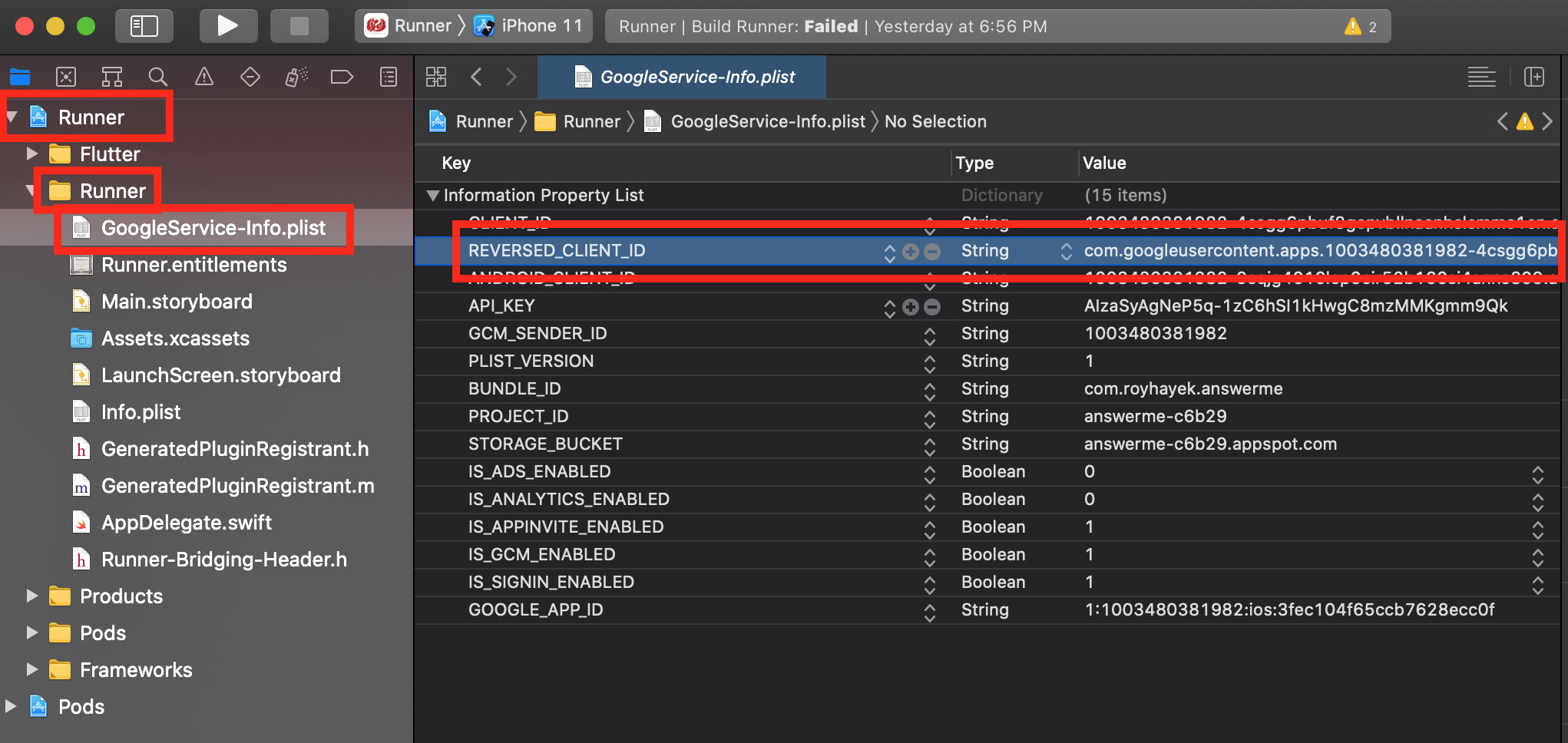Image resolution: width=1568 pixels, height=743 pixels.
Task: Select the STORAGE_BUCKET row
Action: 988,444
